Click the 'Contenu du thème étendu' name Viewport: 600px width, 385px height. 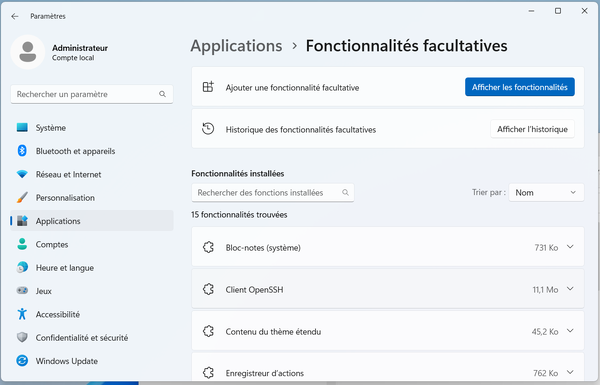pyautogui.click(x=273, y=331)
